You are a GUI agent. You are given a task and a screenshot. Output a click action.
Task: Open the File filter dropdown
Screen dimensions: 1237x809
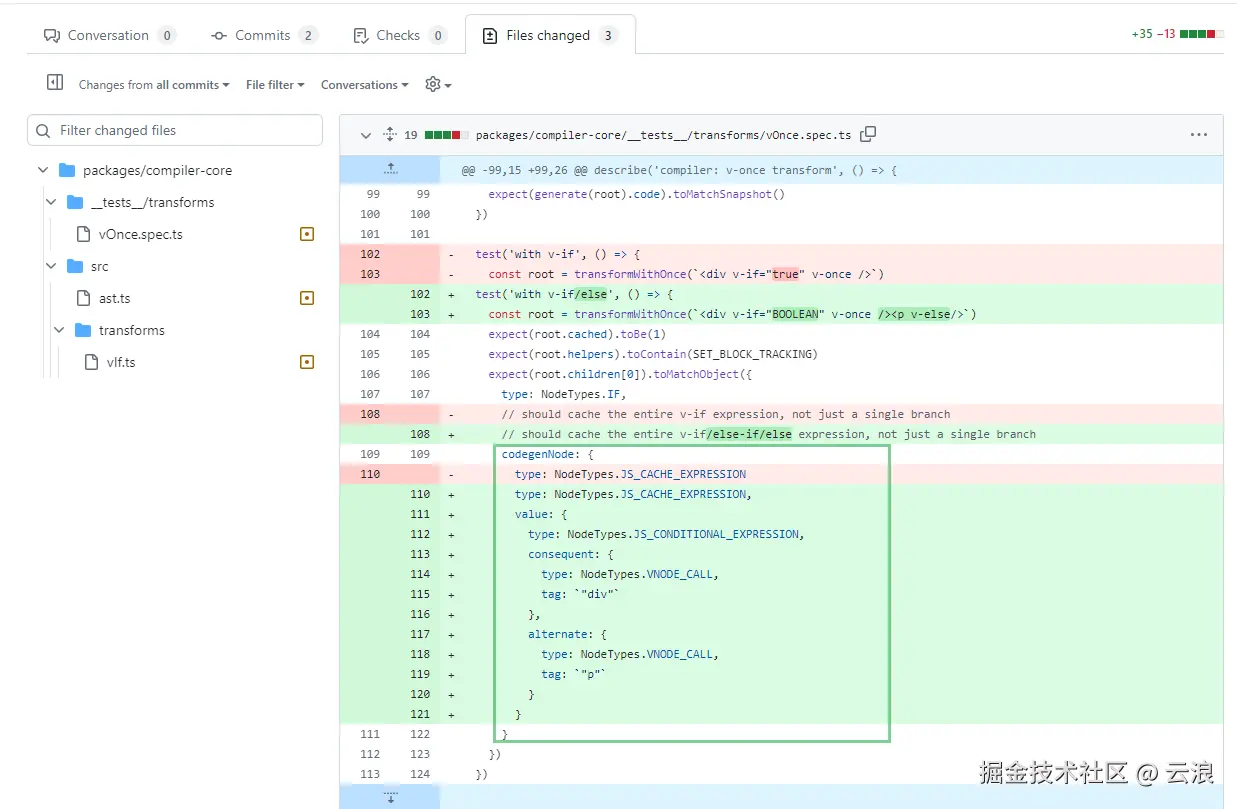(x=275, y=85)
